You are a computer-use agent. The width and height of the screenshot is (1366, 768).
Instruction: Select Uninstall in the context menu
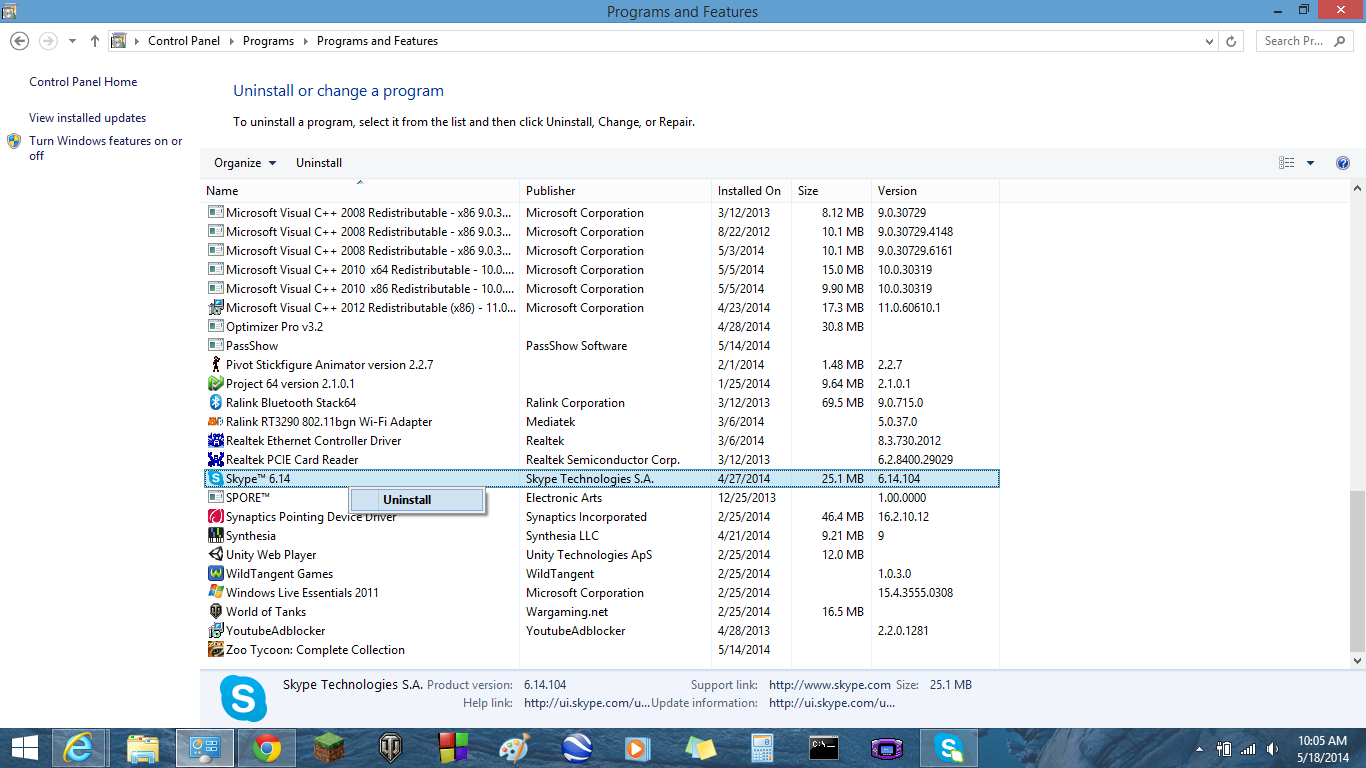pos(416,500)
